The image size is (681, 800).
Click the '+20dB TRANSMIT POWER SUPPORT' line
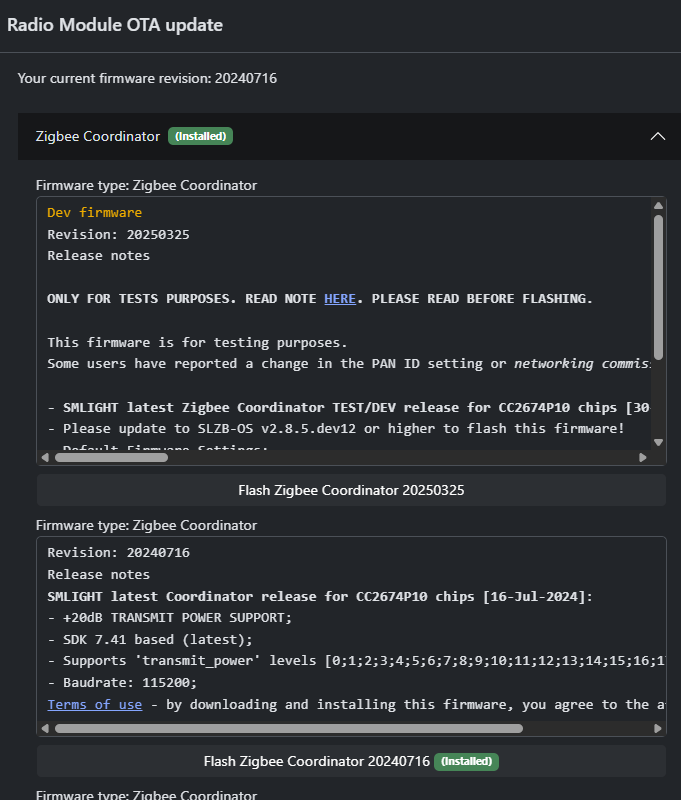click(x=169, y=618)
